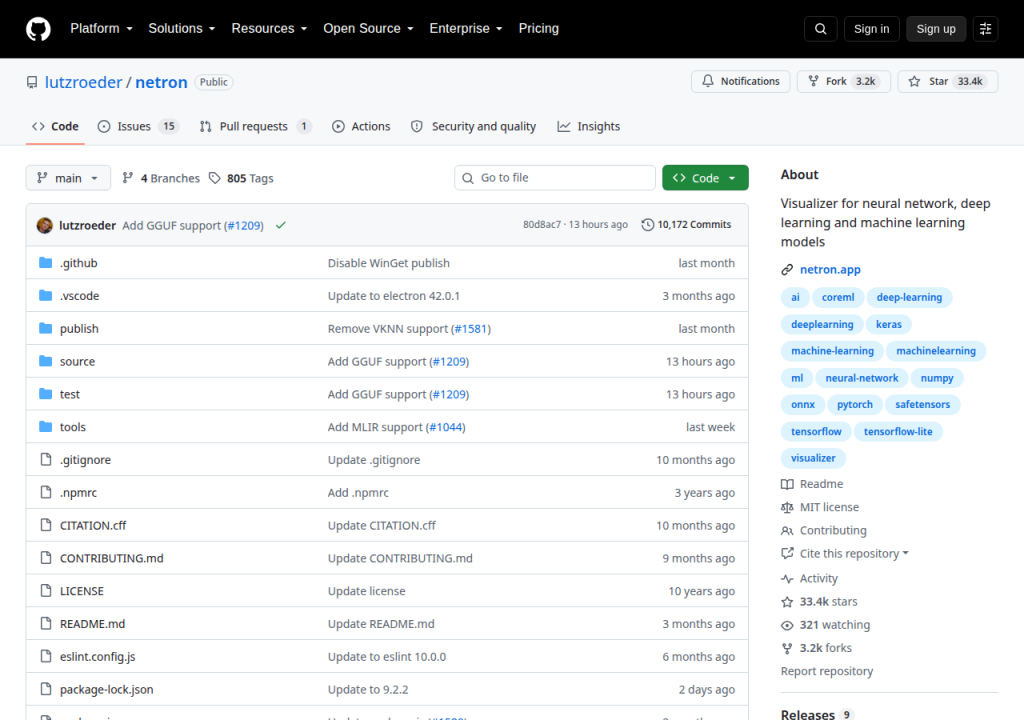1024x720 pixels.
Task: Click the .vscode folder icon
Action: (45, 295)
